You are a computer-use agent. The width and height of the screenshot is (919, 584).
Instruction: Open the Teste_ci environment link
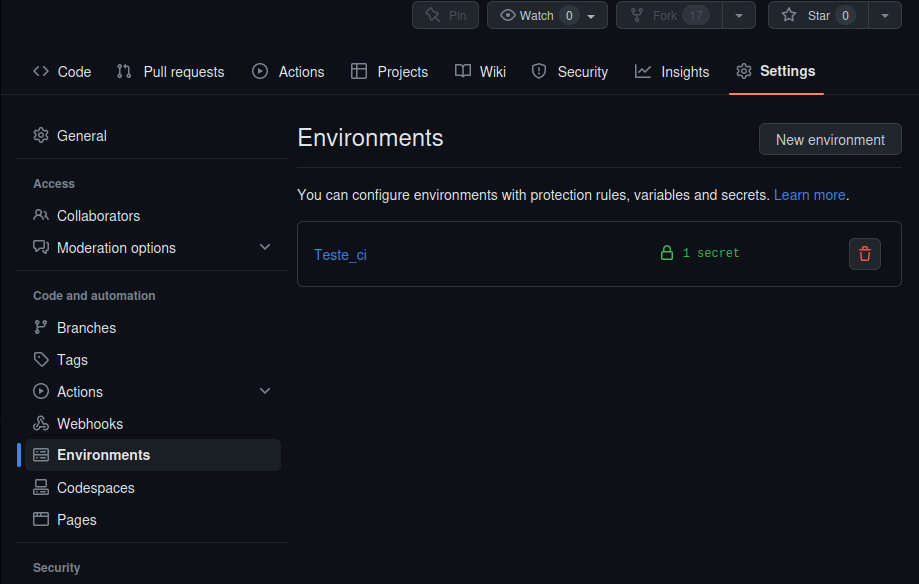point(340,254)
